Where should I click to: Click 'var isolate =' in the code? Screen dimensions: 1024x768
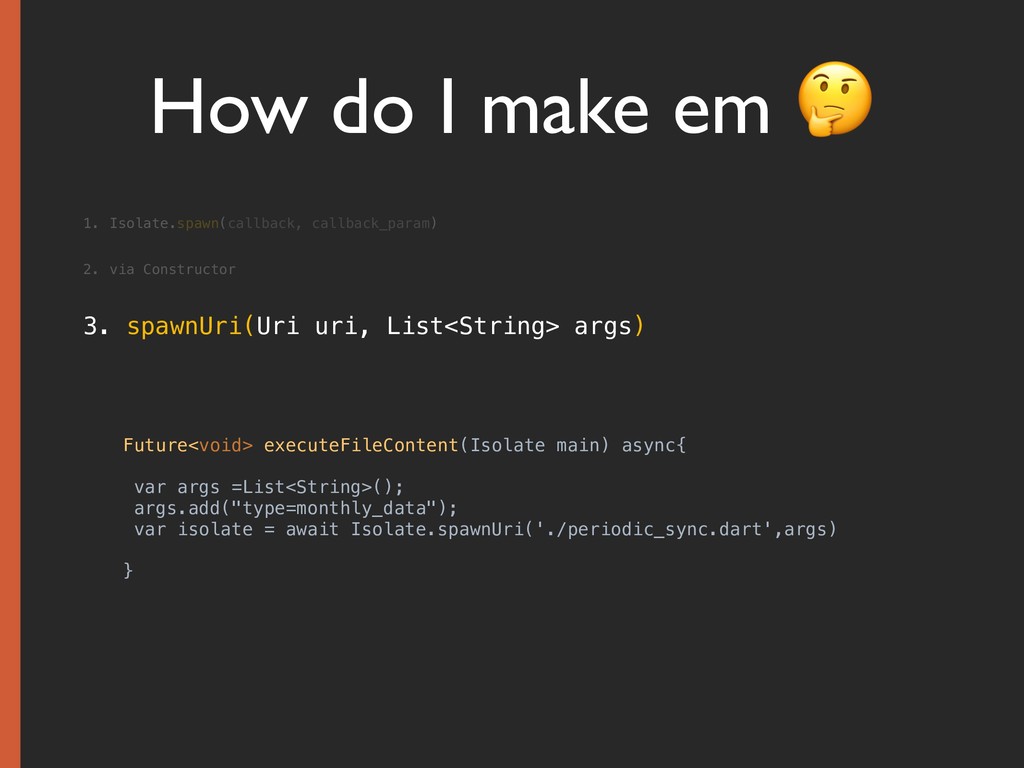tap(204, 529)
